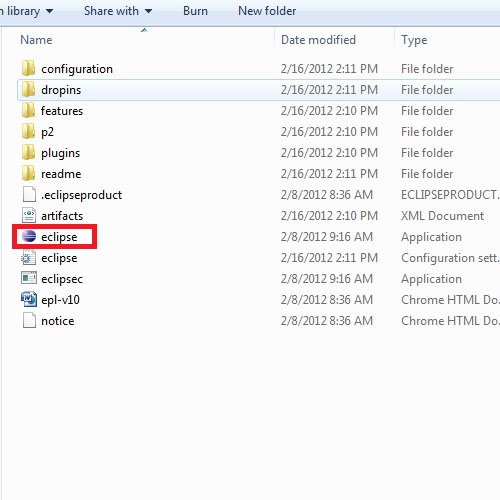Select the eclipse configuration settings file icon
500x500 pixels.
pyautogui.click(x=29, y=257)
